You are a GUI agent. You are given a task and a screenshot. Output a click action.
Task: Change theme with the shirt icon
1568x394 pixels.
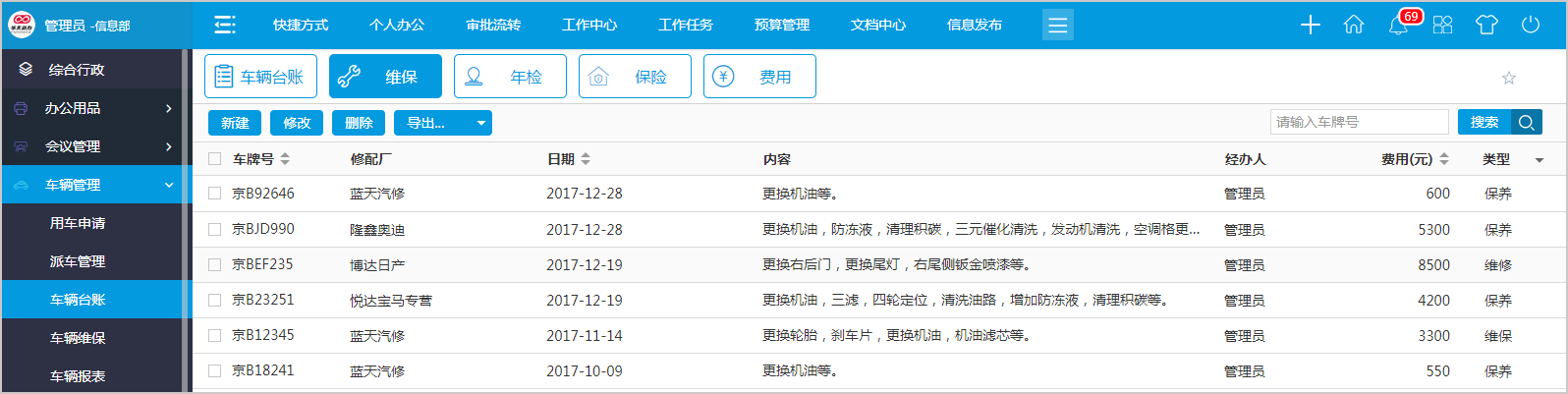pos(1486,25)
